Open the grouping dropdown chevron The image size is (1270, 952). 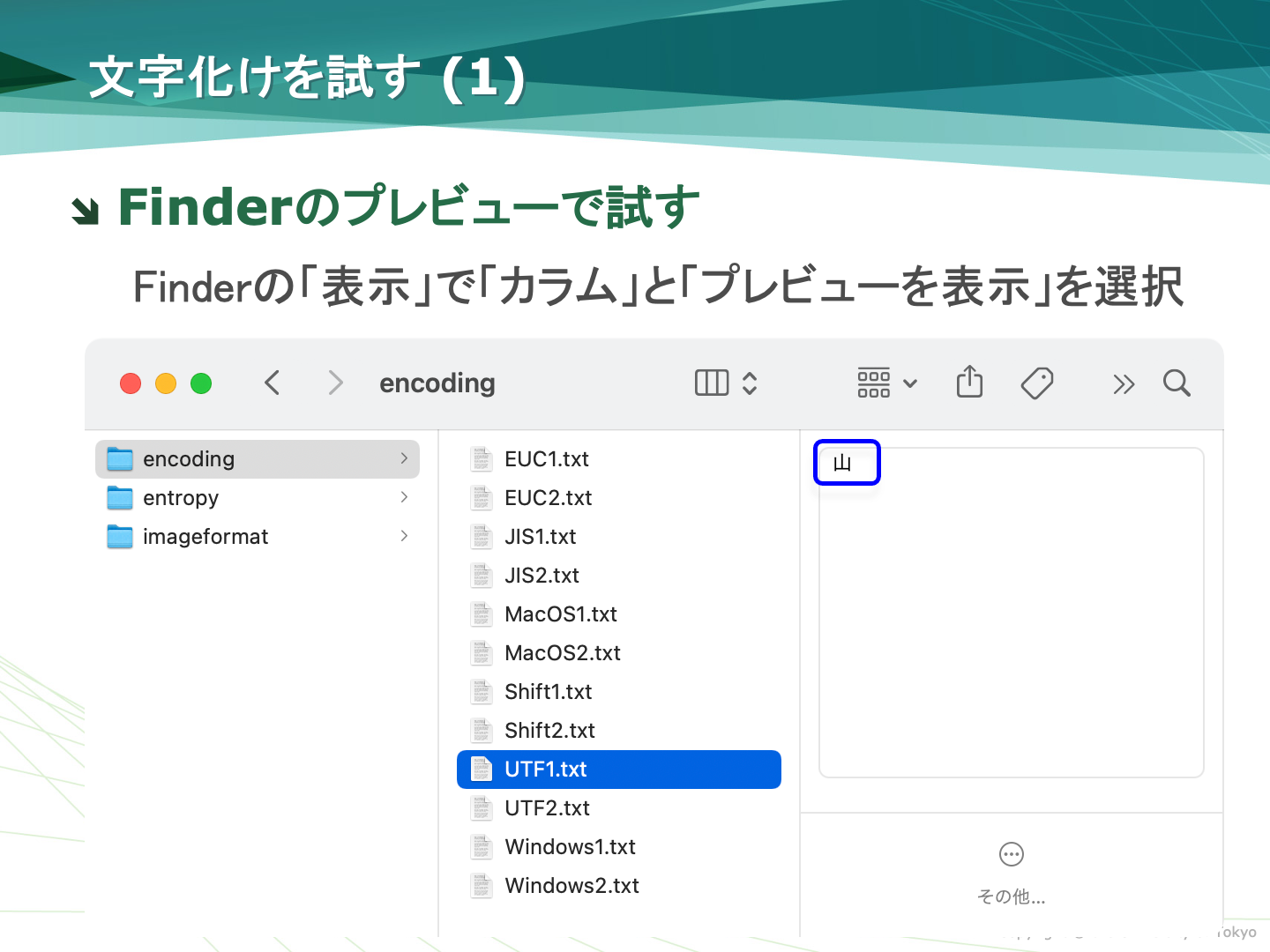click(911, 383)
